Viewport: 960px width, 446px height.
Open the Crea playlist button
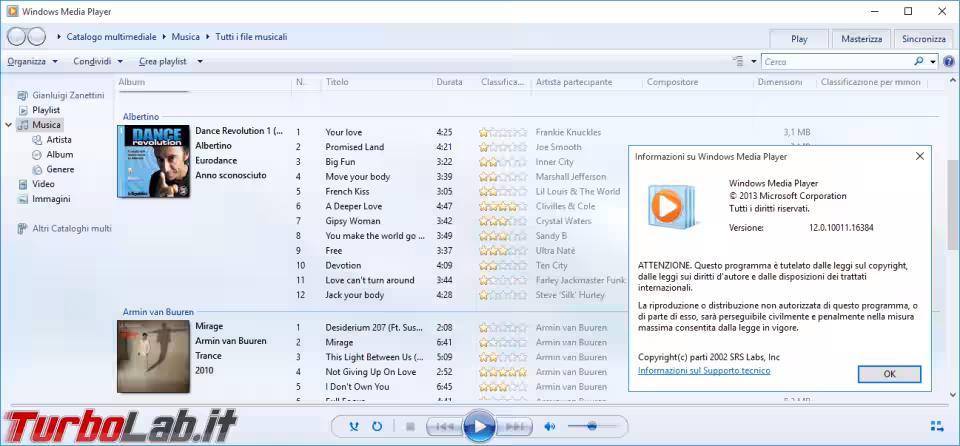tap(162, 62)
